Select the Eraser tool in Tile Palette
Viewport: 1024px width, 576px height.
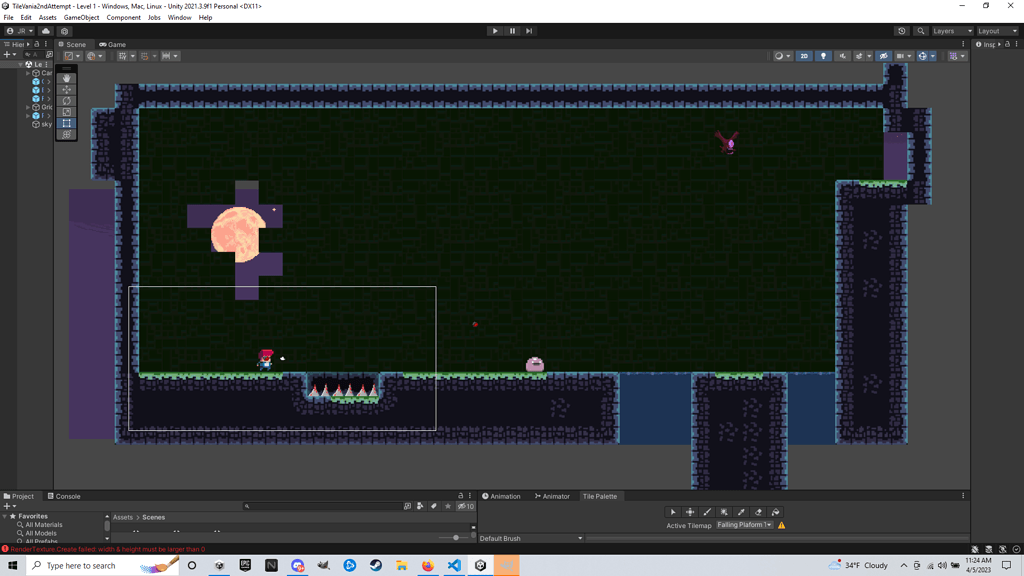[759, 512]
